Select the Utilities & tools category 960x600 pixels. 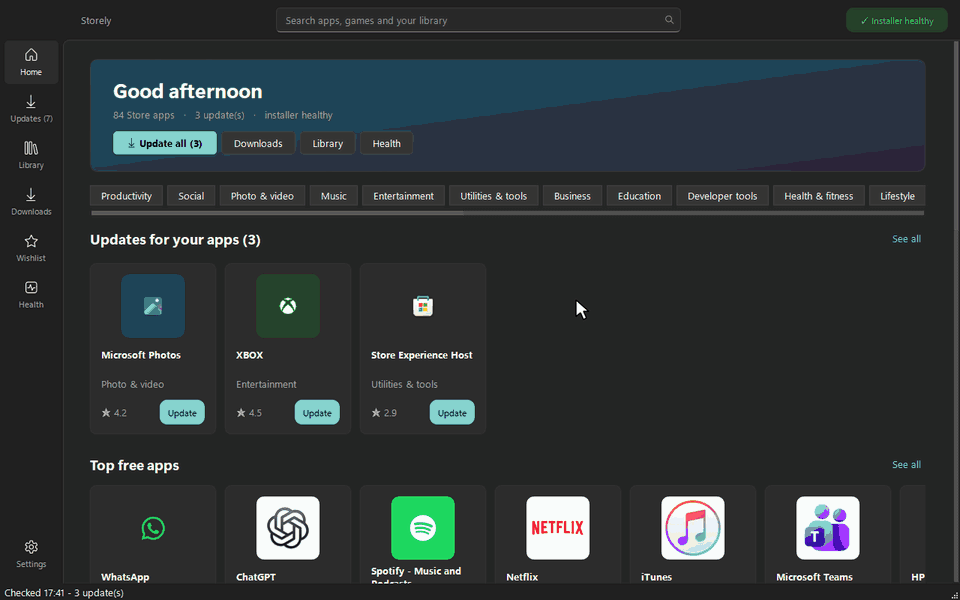tap(493, 196)
